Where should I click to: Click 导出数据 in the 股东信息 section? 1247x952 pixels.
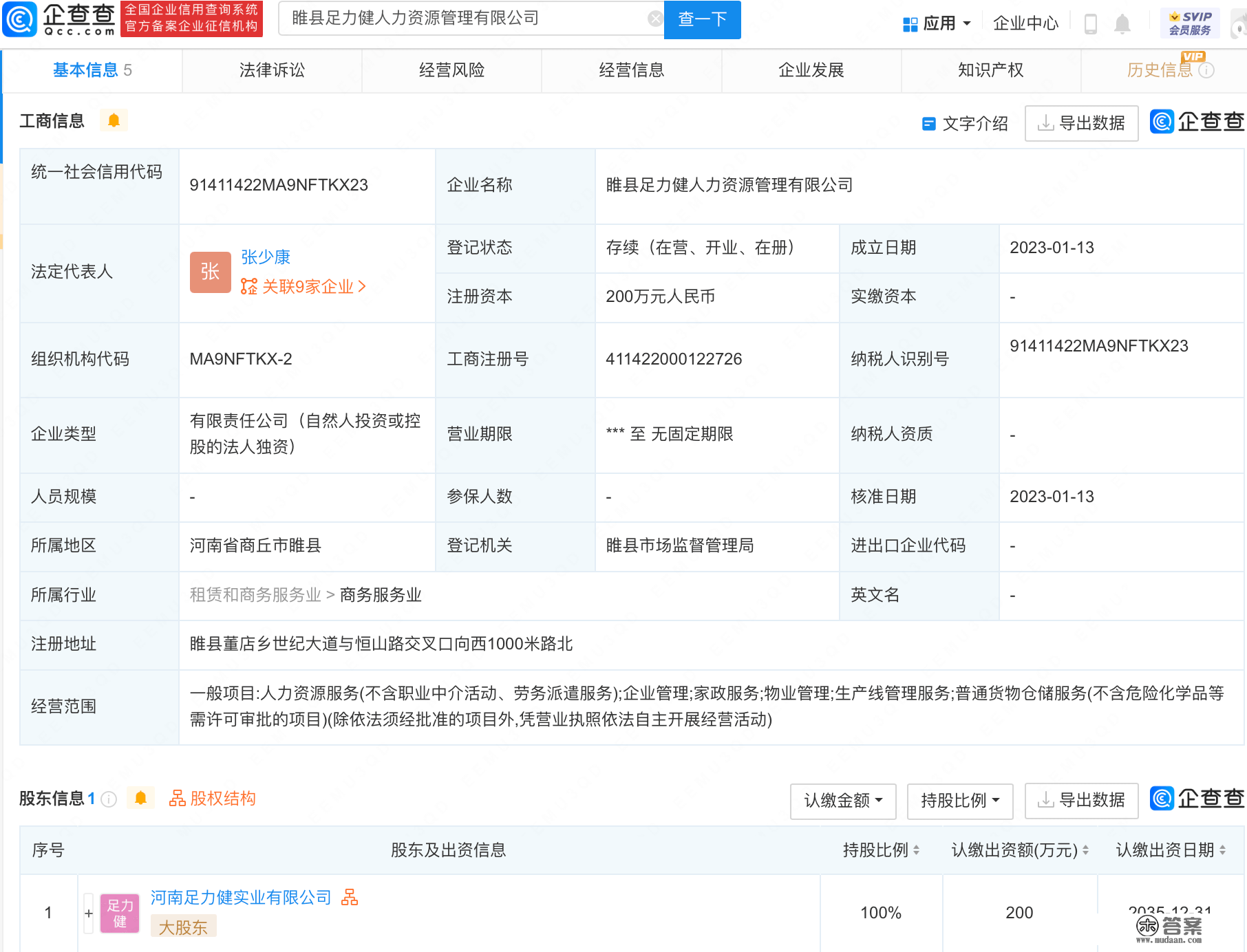1081,801
